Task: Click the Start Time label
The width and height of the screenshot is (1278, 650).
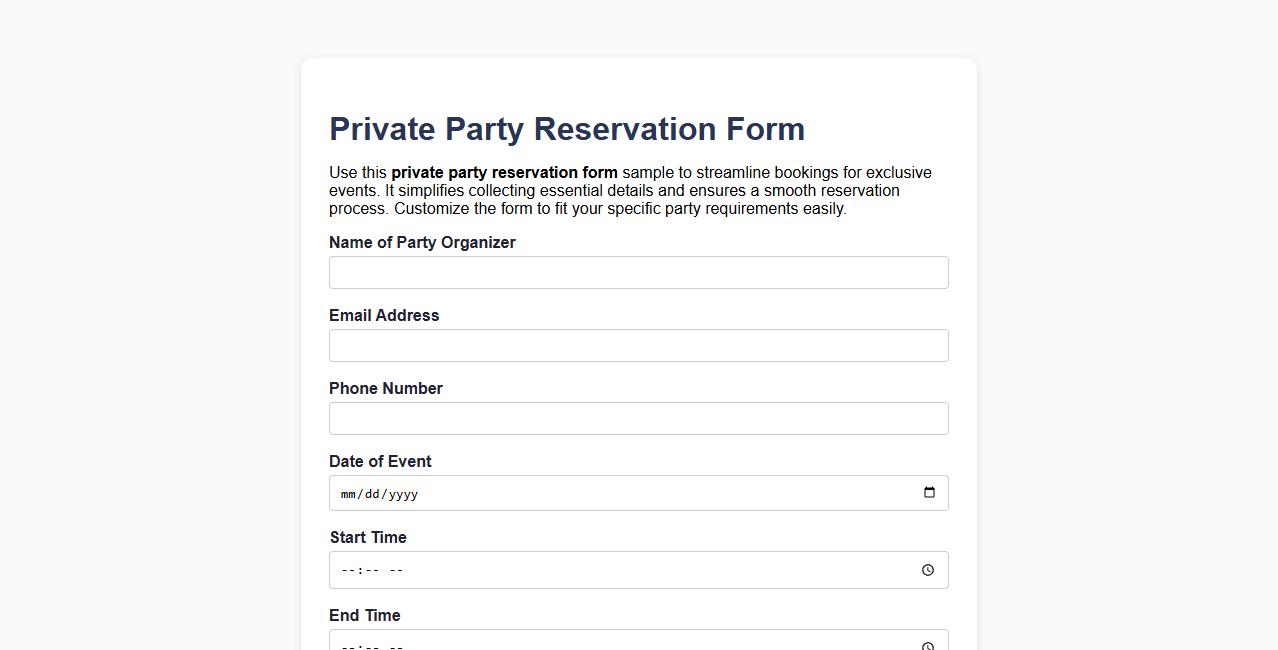Action: pyautogui.click(x=368, y=537)
